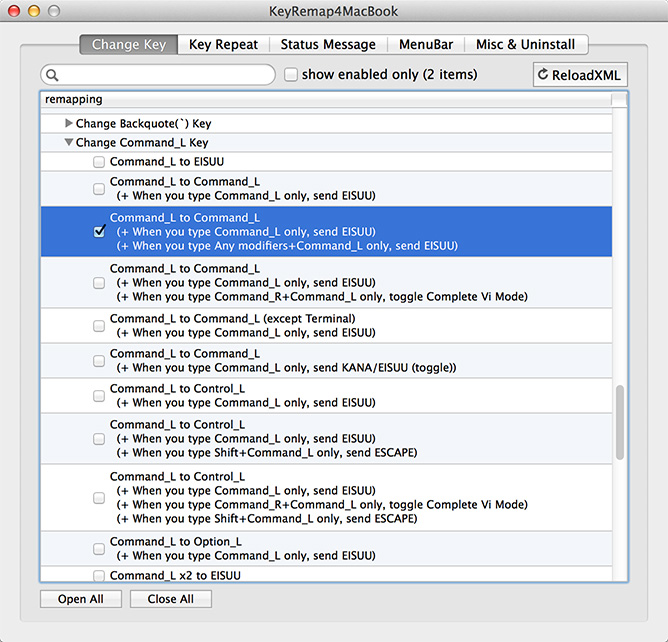Click the Open All button
Screen dimensions: 668x642
point(81,599)
